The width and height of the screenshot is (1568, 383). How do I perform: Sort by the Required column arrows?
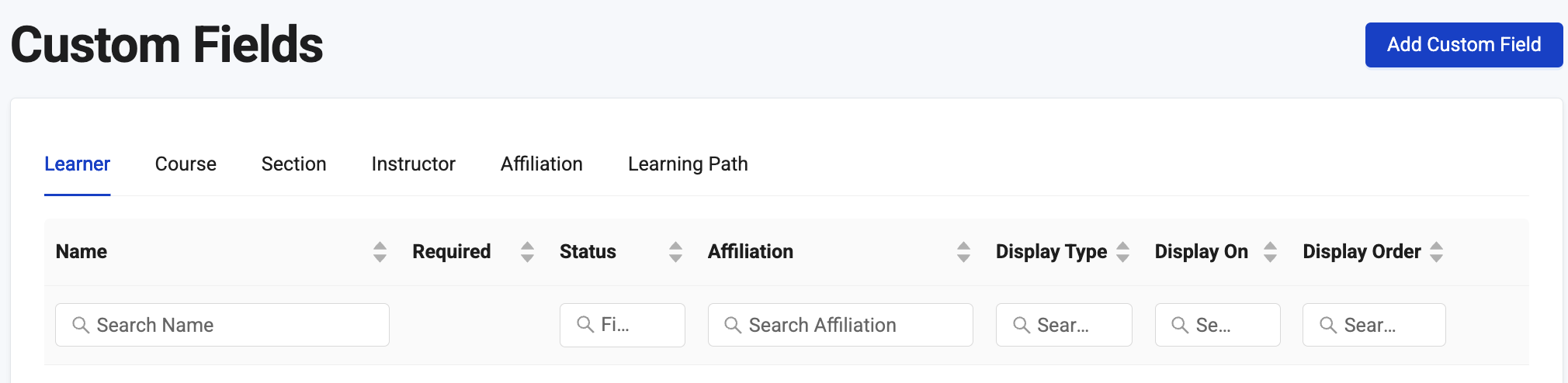pyautogui.click(x=527, y=252)
